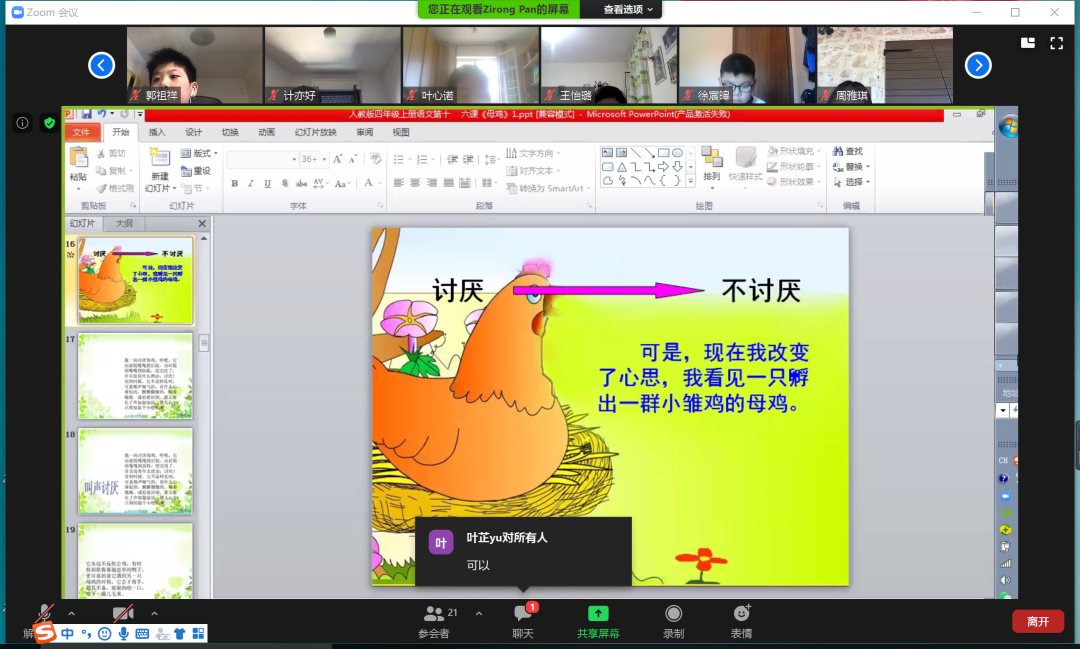Screen dimensions: 1080x649
Task: Toggle underline formatting
Action: click(267, 183)
